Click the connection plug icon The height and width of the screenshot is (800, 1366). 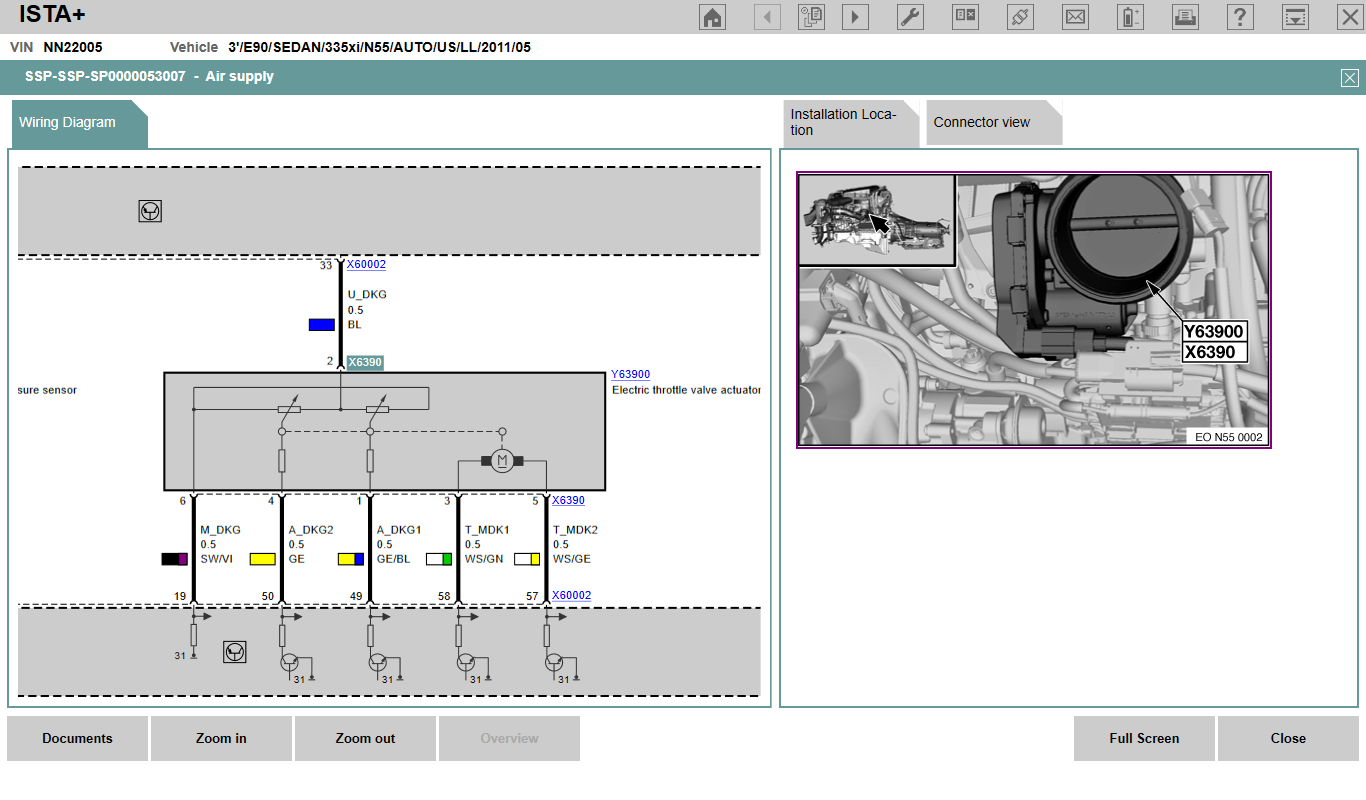pyautogui.click(x=1020, y=17)
